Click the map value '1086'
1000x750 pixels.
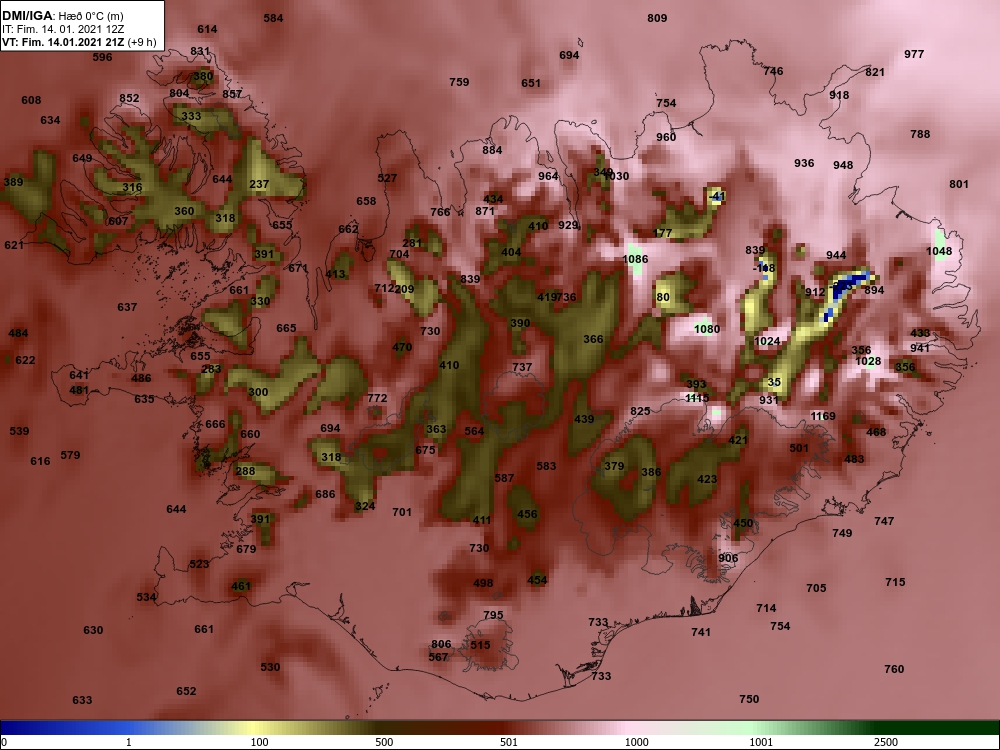click(x=635, y=259)
